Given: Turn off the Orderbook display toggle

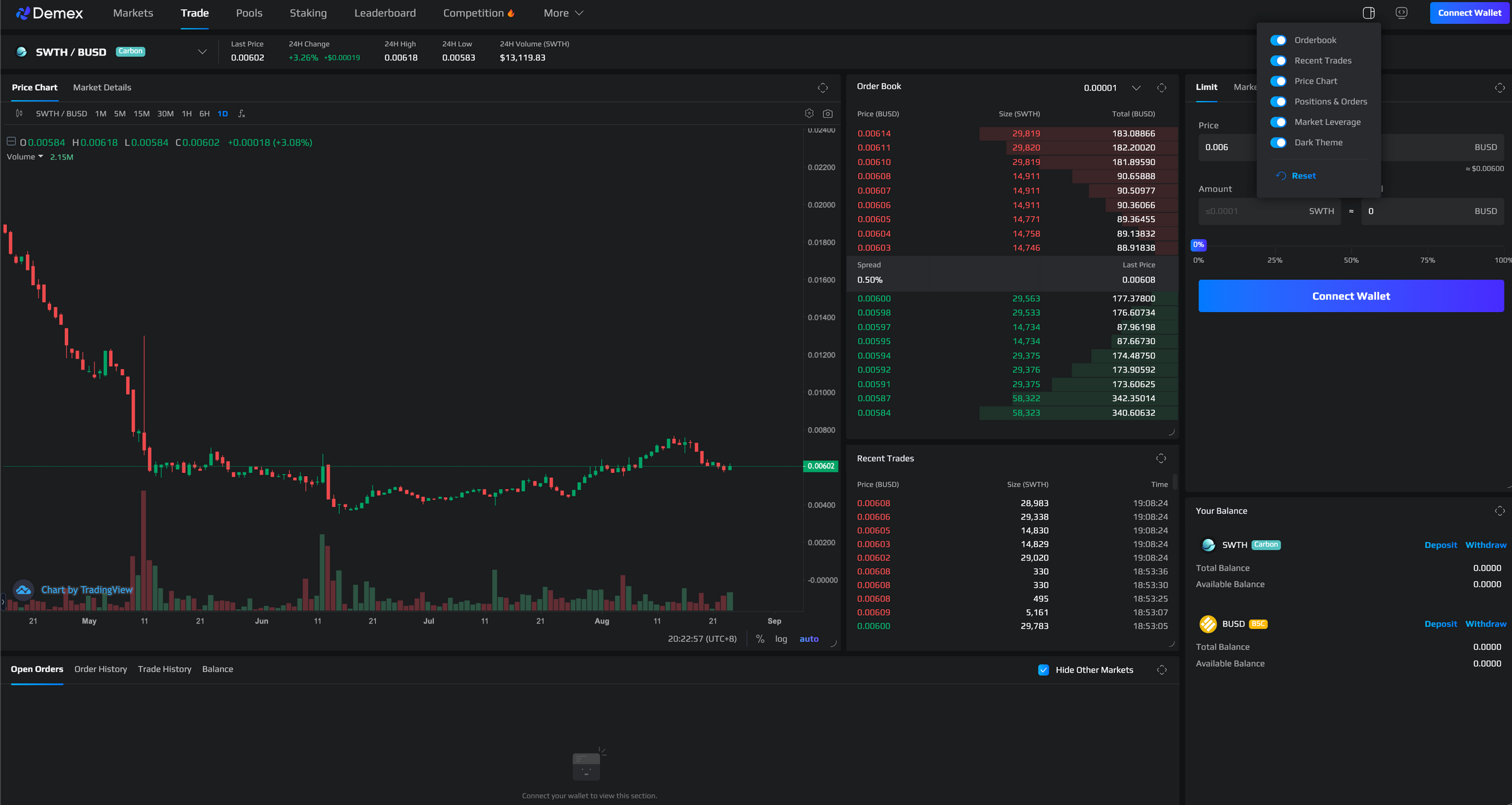Looking at the screenshot, I should (1279, 40).
